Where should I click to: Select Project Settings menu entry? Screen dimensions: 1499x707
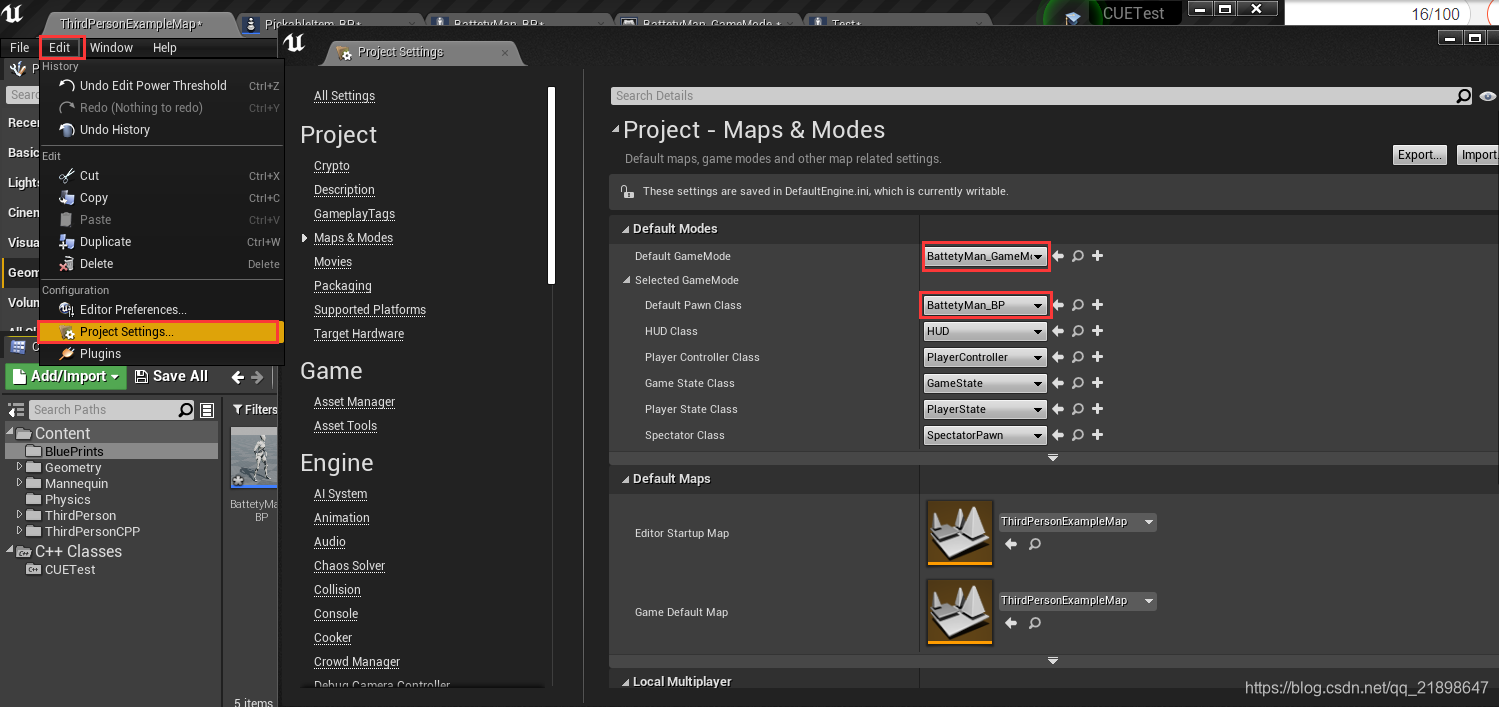click(x=160, y=332)
